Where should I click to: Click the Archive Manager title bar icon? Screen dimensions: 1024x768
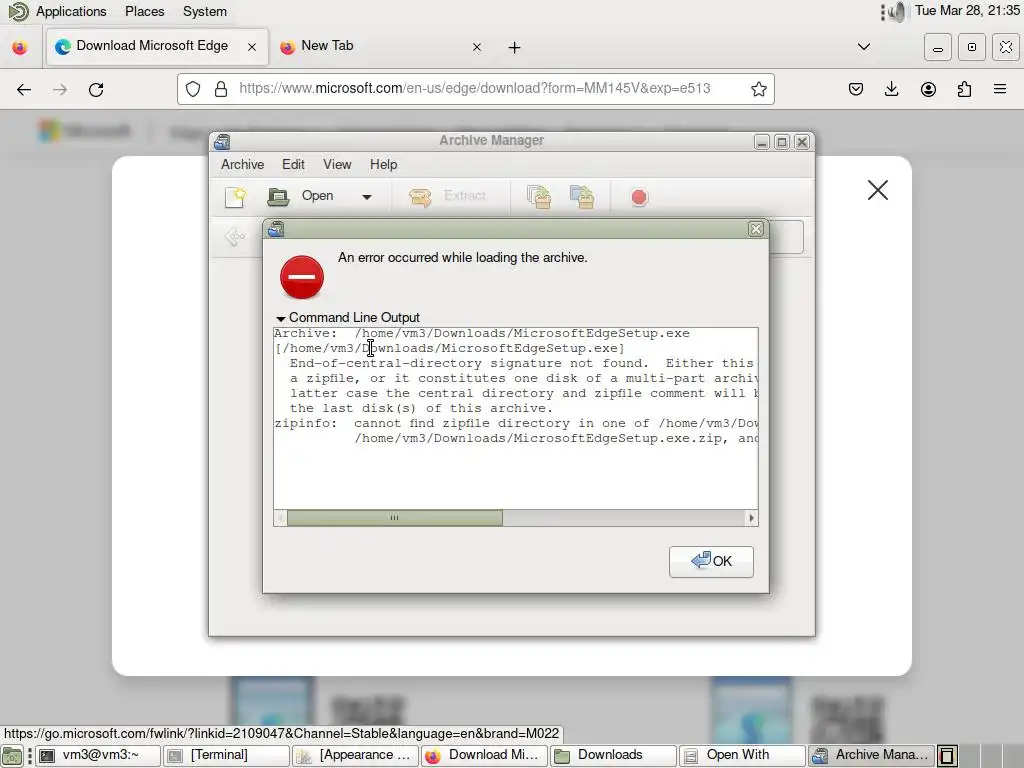[222, 141]
